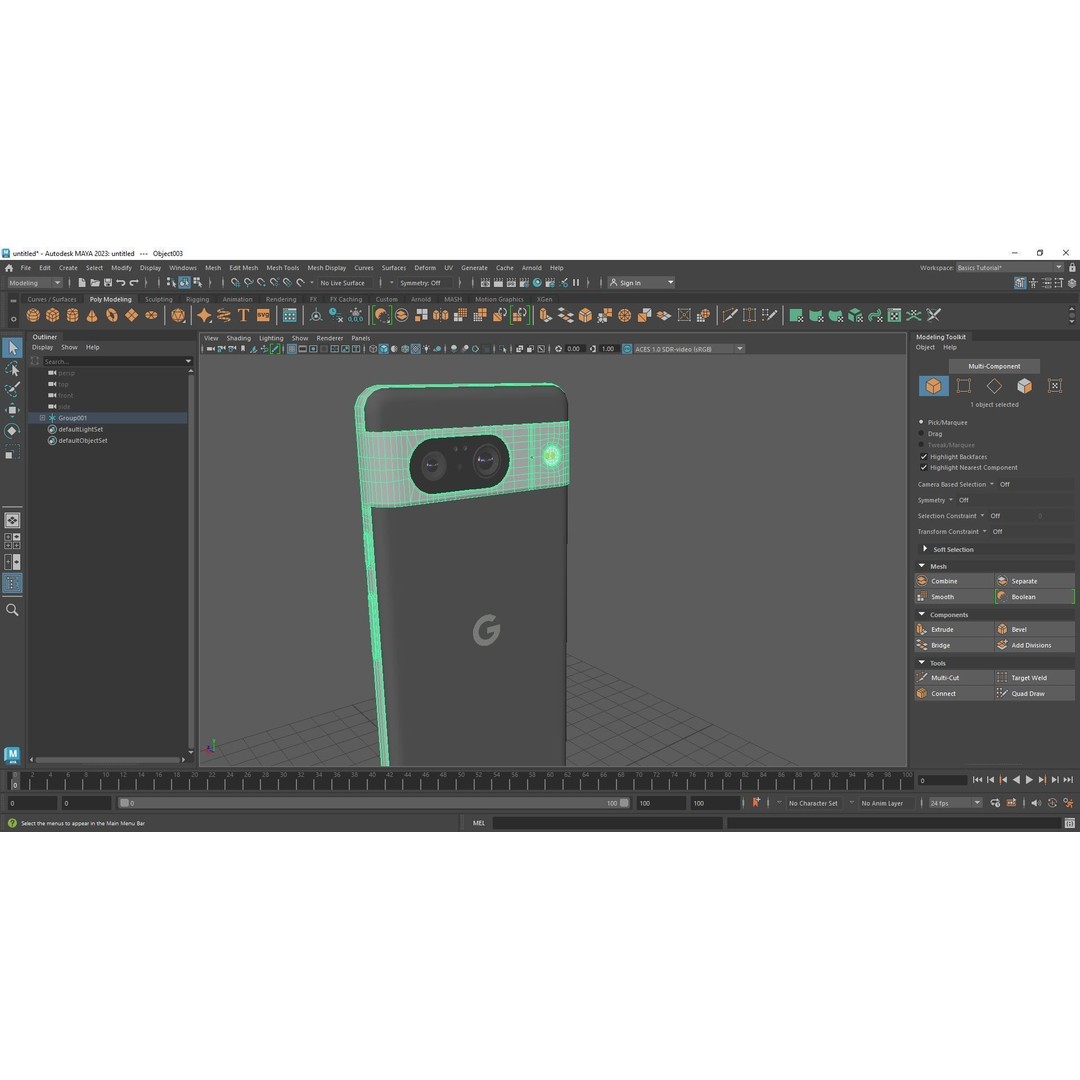
Task: Select the Move tool in the toolbox
Action: pyautogui.click(x=12, y=411)
